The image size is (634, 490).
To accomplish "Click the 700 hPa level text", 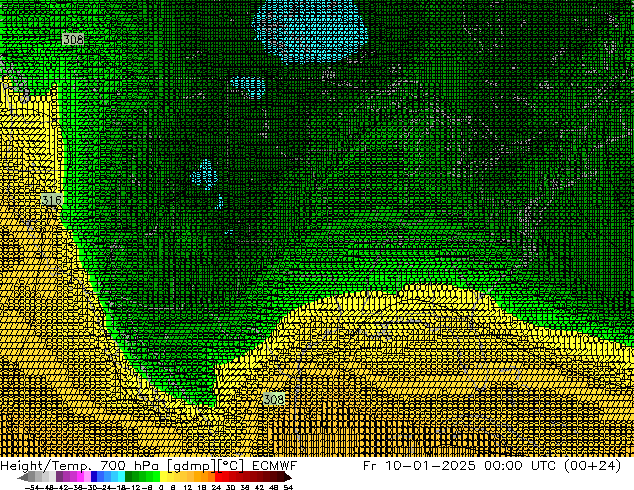I will coord(129,466).
